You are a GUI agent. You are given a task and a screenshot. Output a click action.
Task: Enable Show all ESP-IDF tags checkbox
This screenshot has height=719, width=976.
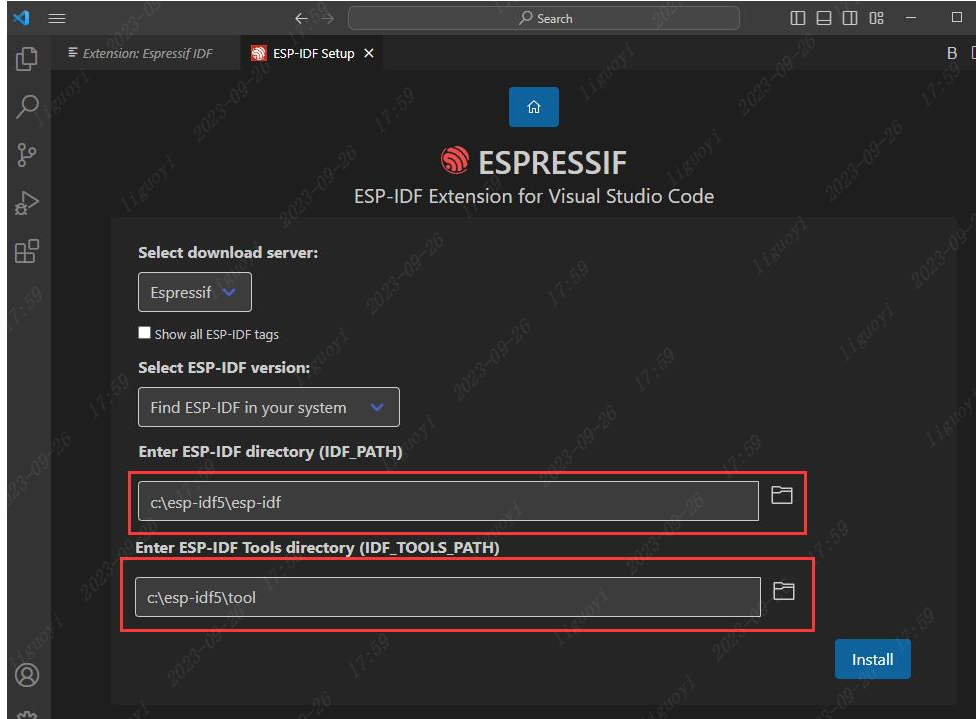click(144, 333)
